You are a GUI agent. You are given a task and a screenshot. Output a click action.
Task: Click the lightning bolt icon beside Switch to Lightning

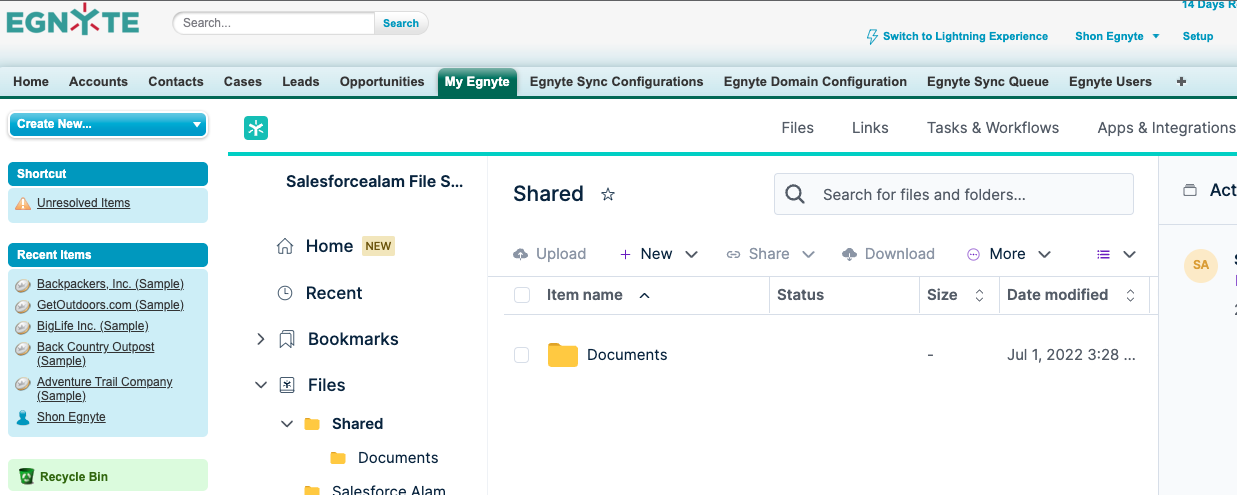click(x=872, y=36)
